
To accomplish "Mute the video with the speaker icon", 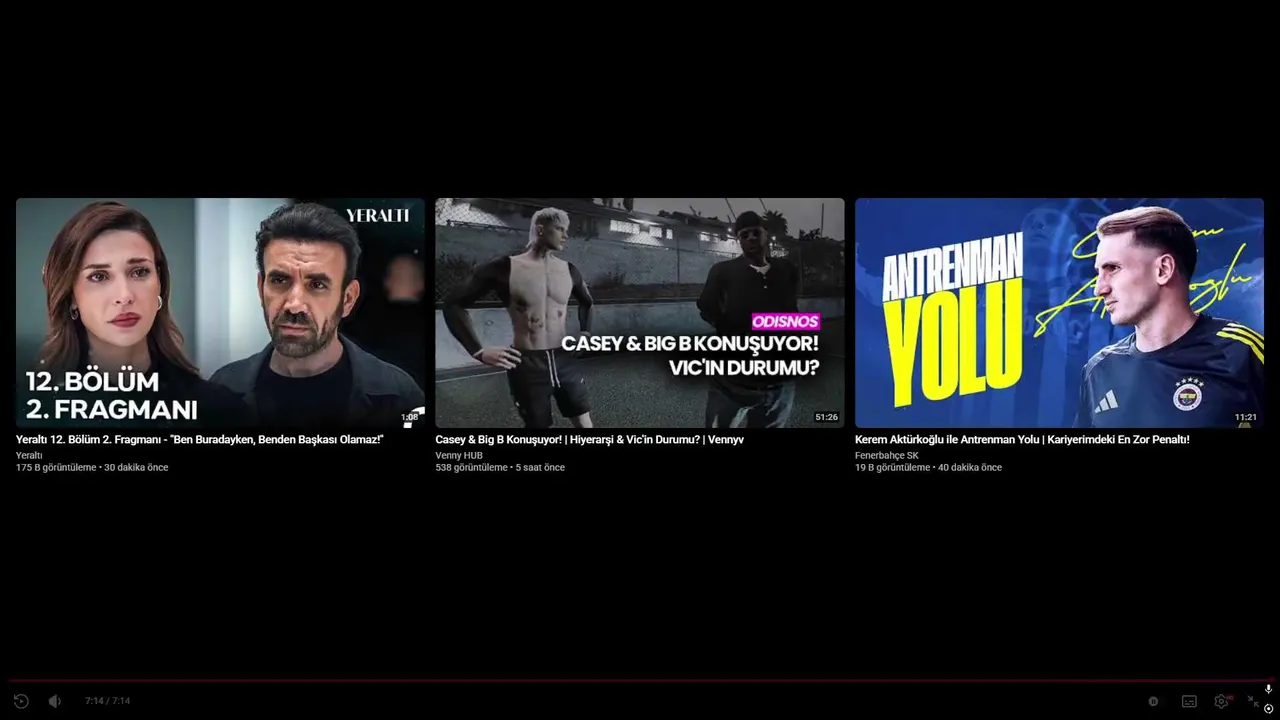I will click(x=55, y=701).
